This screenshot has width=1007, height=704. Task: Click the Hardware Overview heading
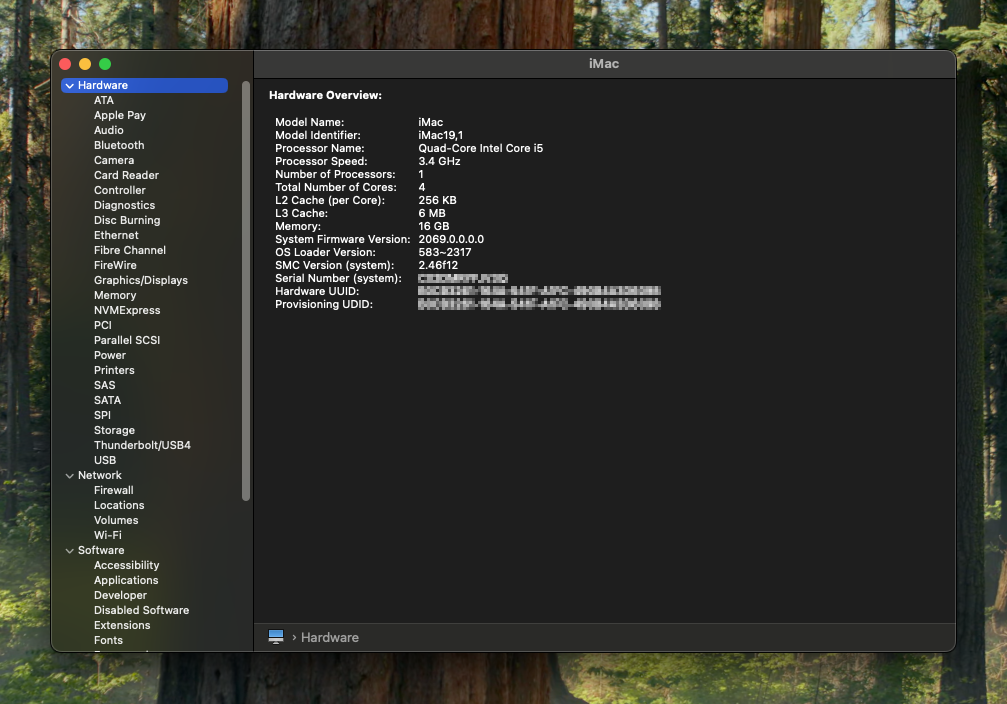[x=325, y=95]
